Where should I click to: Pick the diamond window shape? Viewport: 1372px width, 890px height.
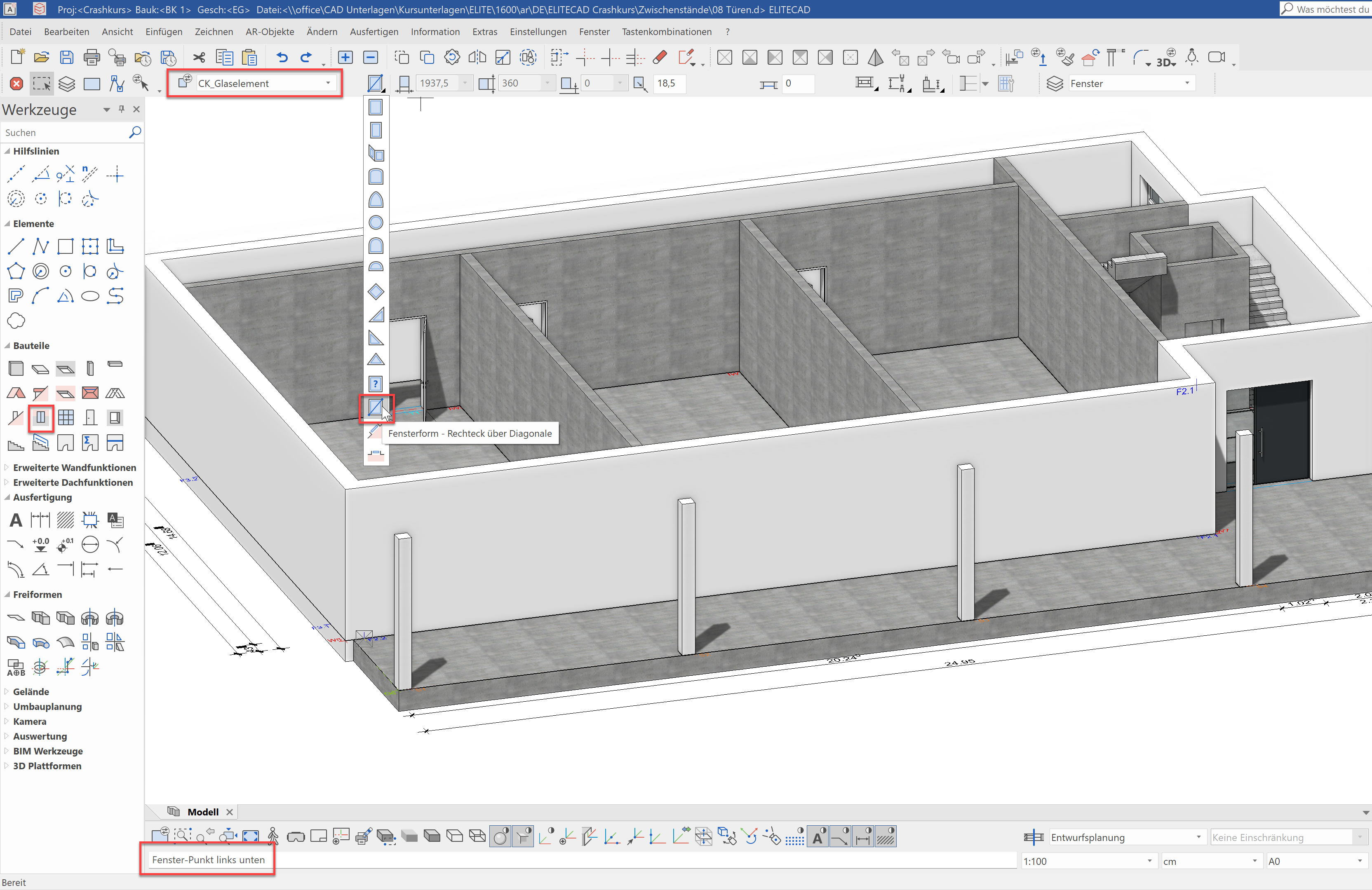(x=375, y=291)
